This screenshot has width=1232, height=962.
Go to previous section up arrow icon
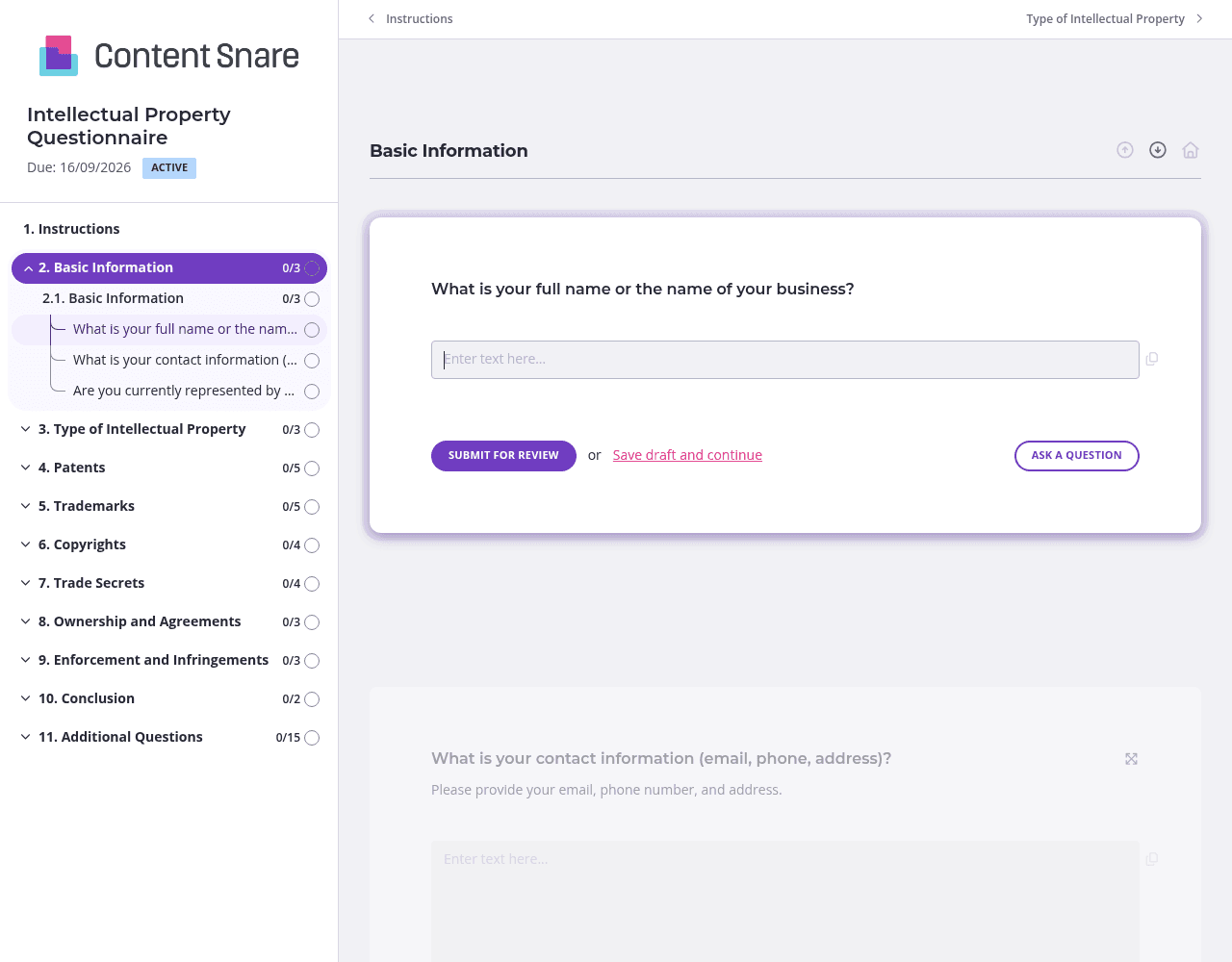[1125, 150]
